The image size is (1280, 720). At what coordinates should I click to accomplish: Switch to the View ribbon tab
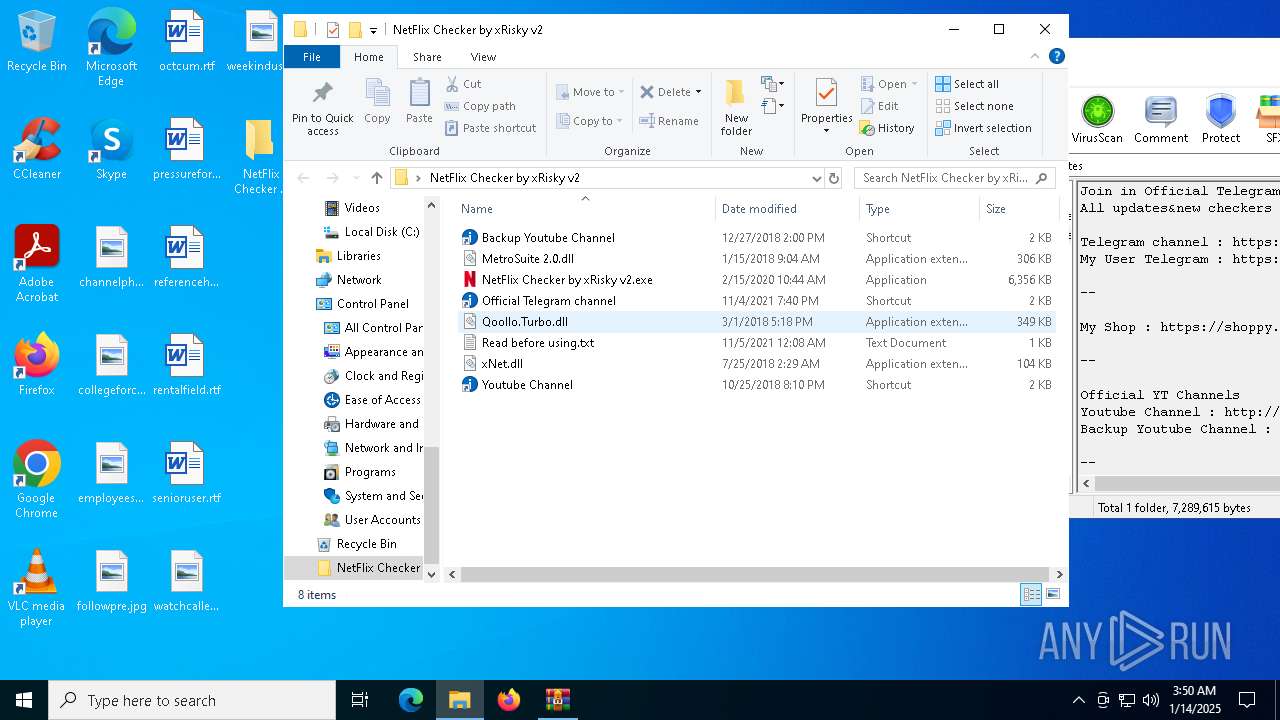(x=483, y=57)
